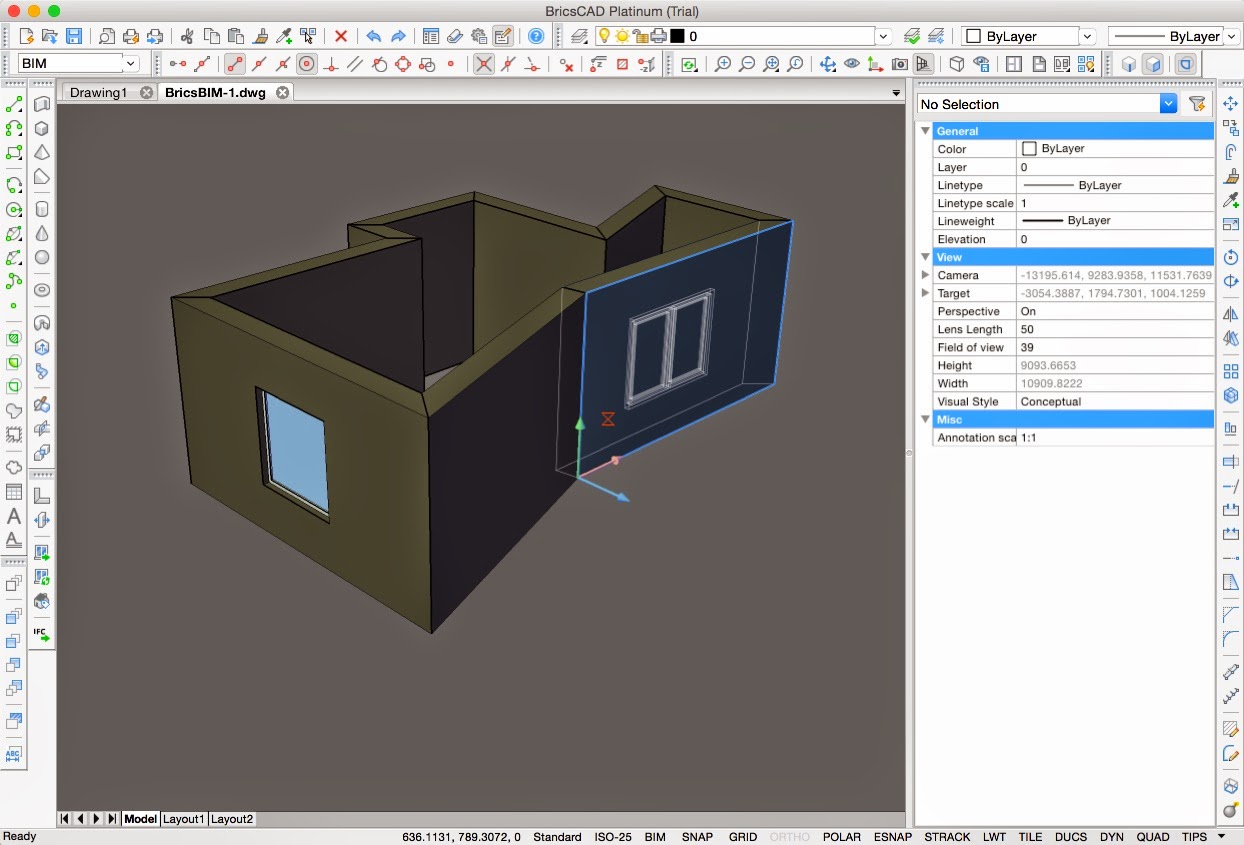
Task: Switch to the BricsBIM-1.dwg tab
Action: 215,92
